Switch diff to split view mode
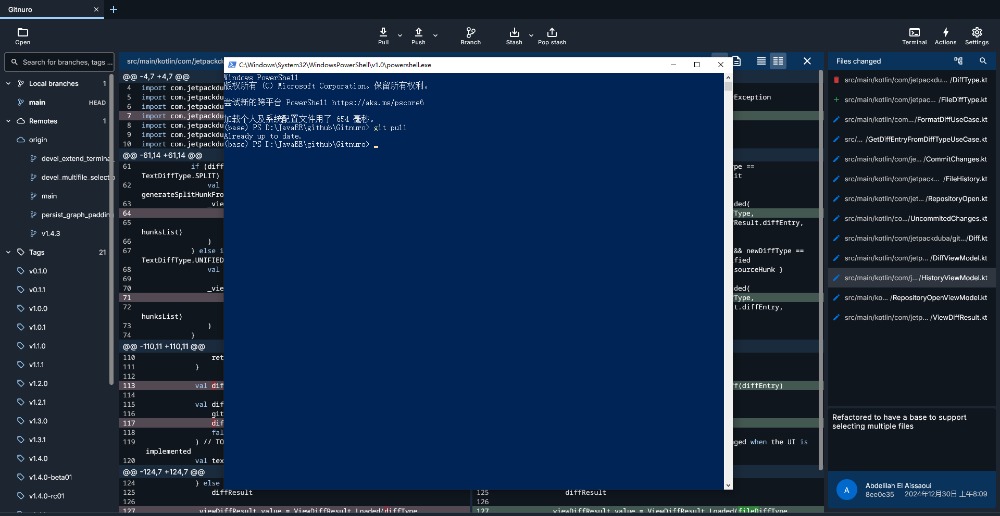This screenshot has height=516, width=1000. 778,61
